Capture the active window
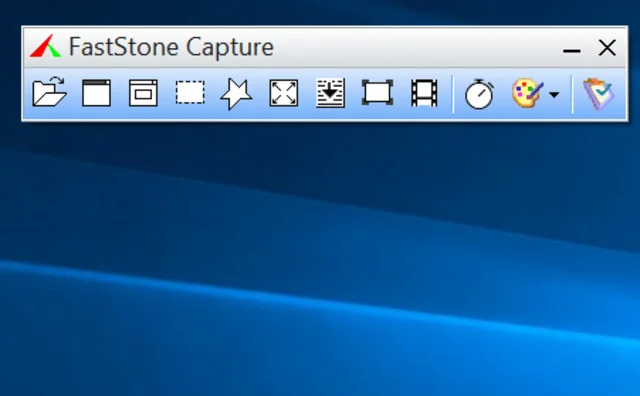640x396 pixels. 96,93
